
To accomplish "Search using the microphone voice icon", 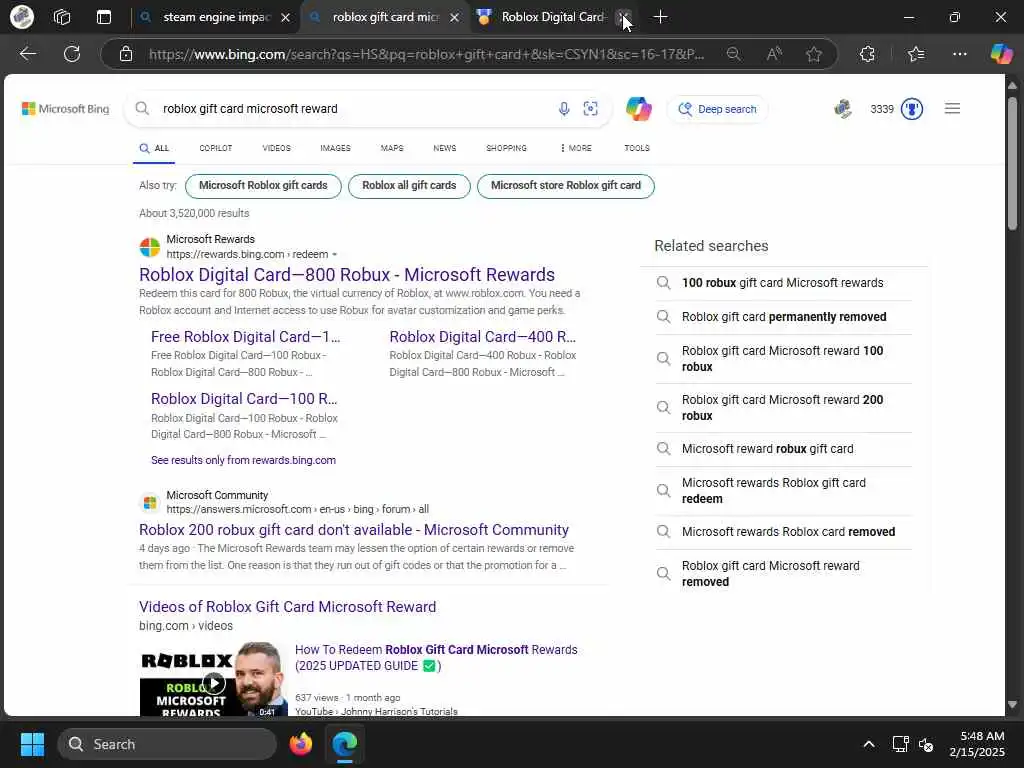I will pyautogui.click(x=564, y=109).
